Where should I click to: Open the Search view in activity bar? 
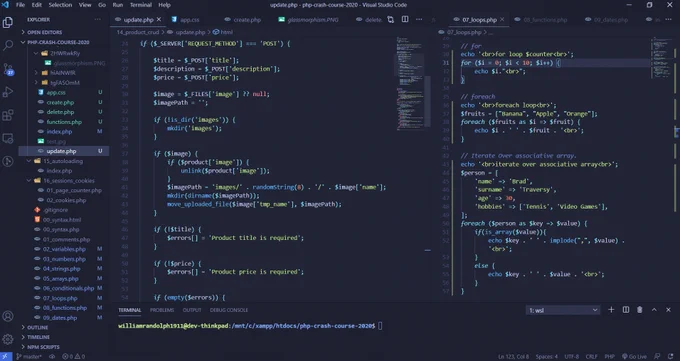point(8,45)
